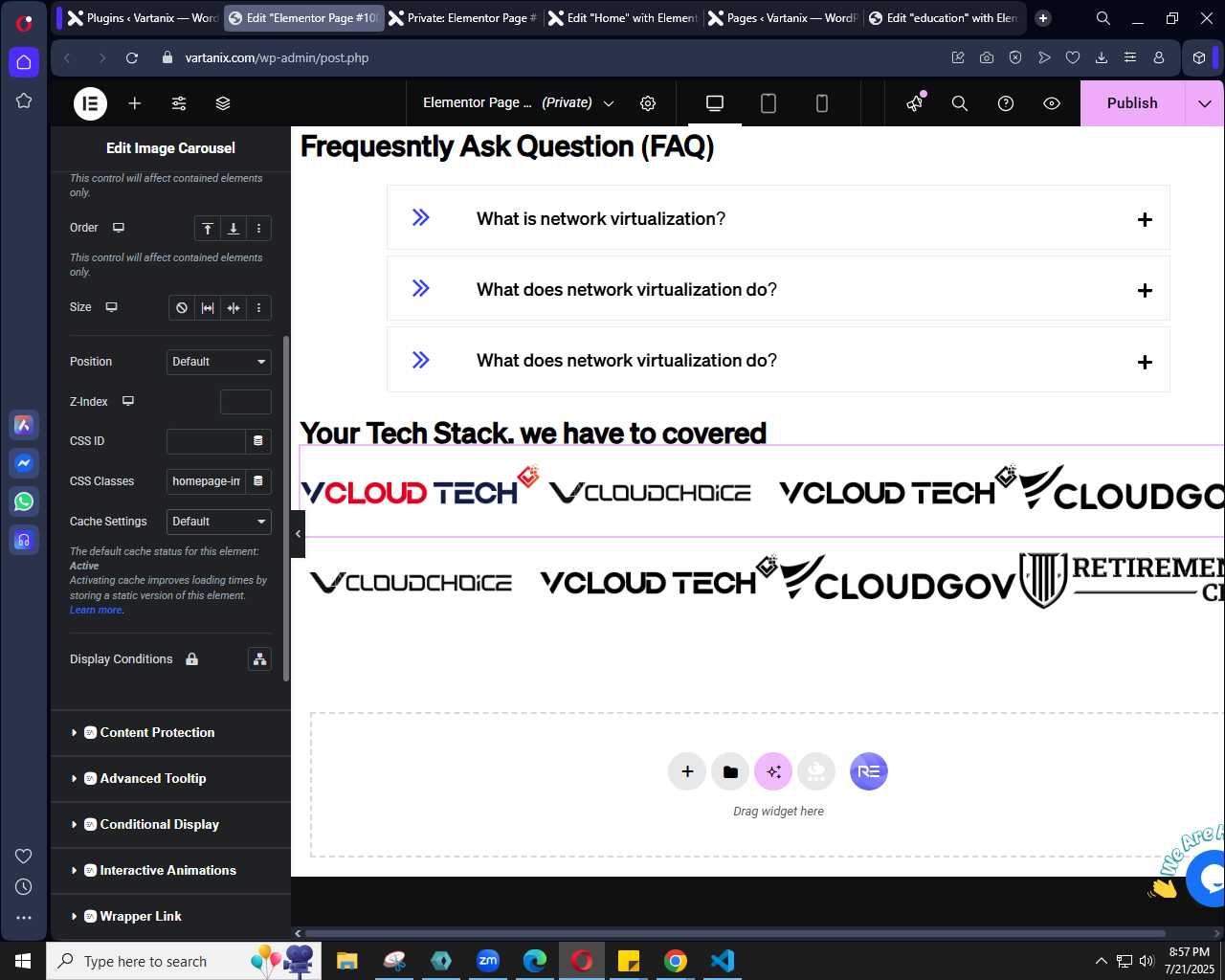
Task: Expand the Content Protection section
Action: coord(170,733)
